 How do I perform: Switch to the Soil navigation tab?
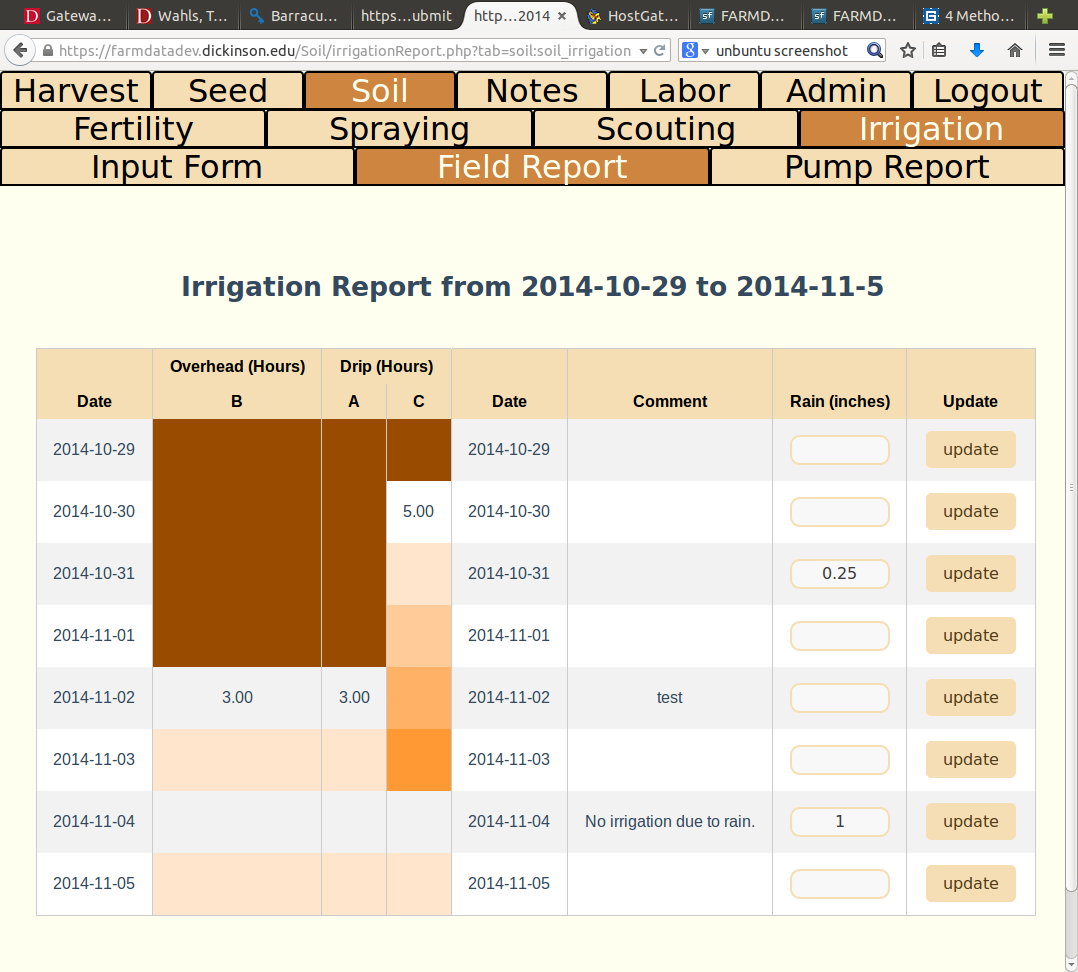(379, 90)
